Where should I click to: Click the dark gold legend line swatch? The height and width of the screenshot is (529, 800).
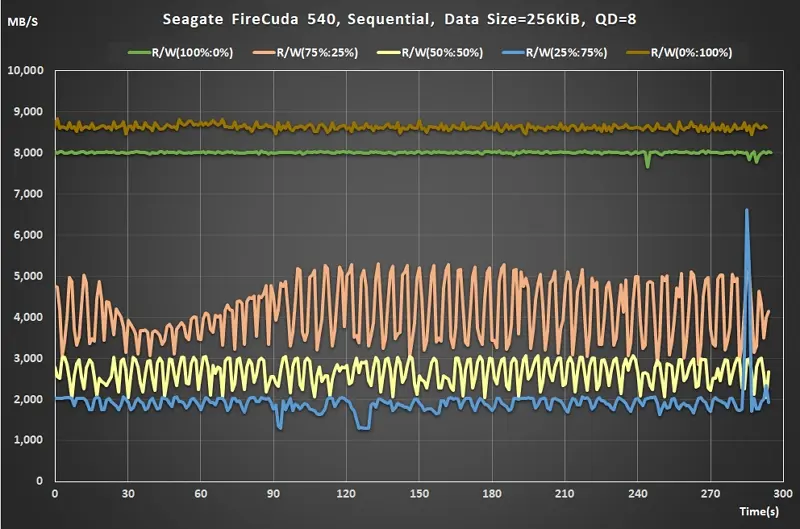click(x=638, y=53)
